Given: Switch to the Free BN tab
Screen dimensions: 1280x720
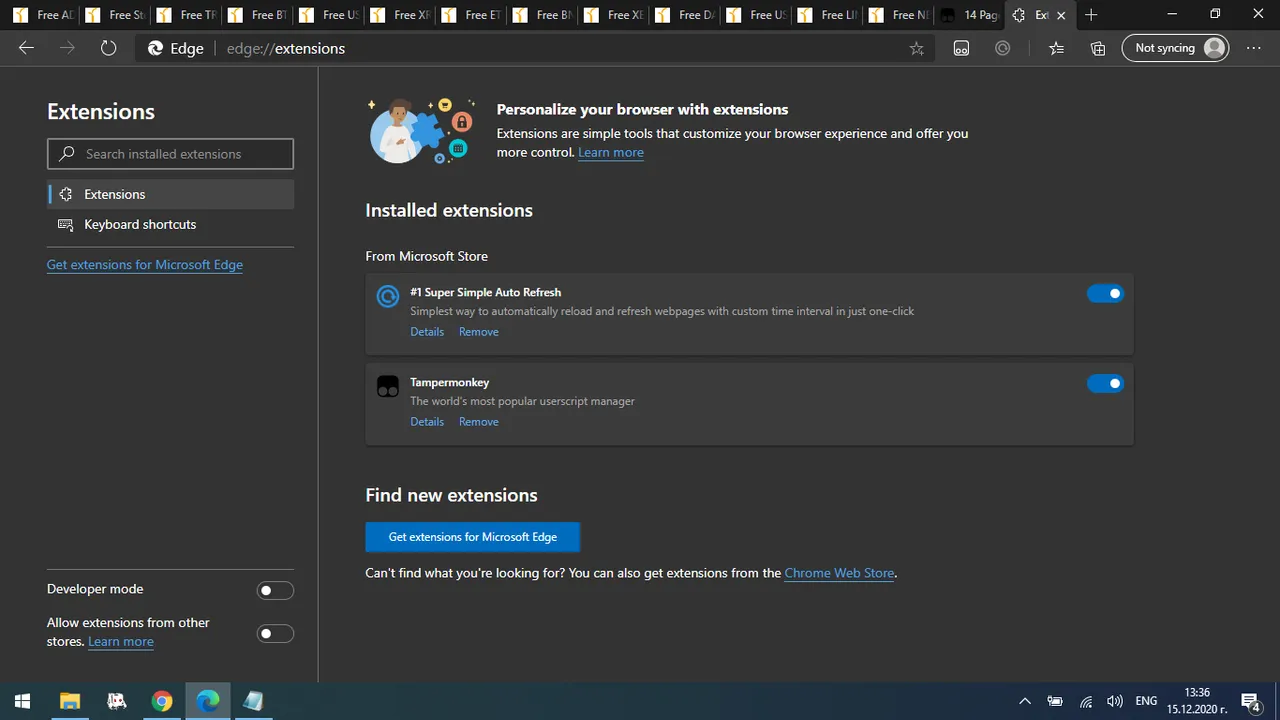Looking at the screenshot, I should point(543,15).
